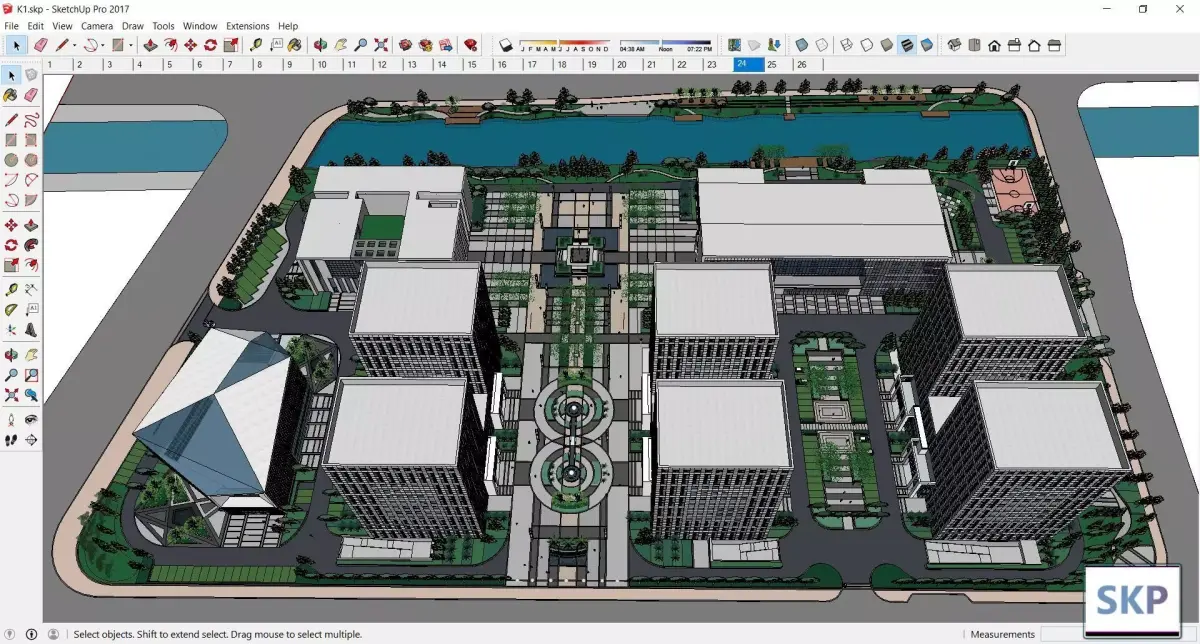The height and width of the screenshot is (644, 1200).
Task: Enable the Hidden Line face style
Action: [867, 45]
